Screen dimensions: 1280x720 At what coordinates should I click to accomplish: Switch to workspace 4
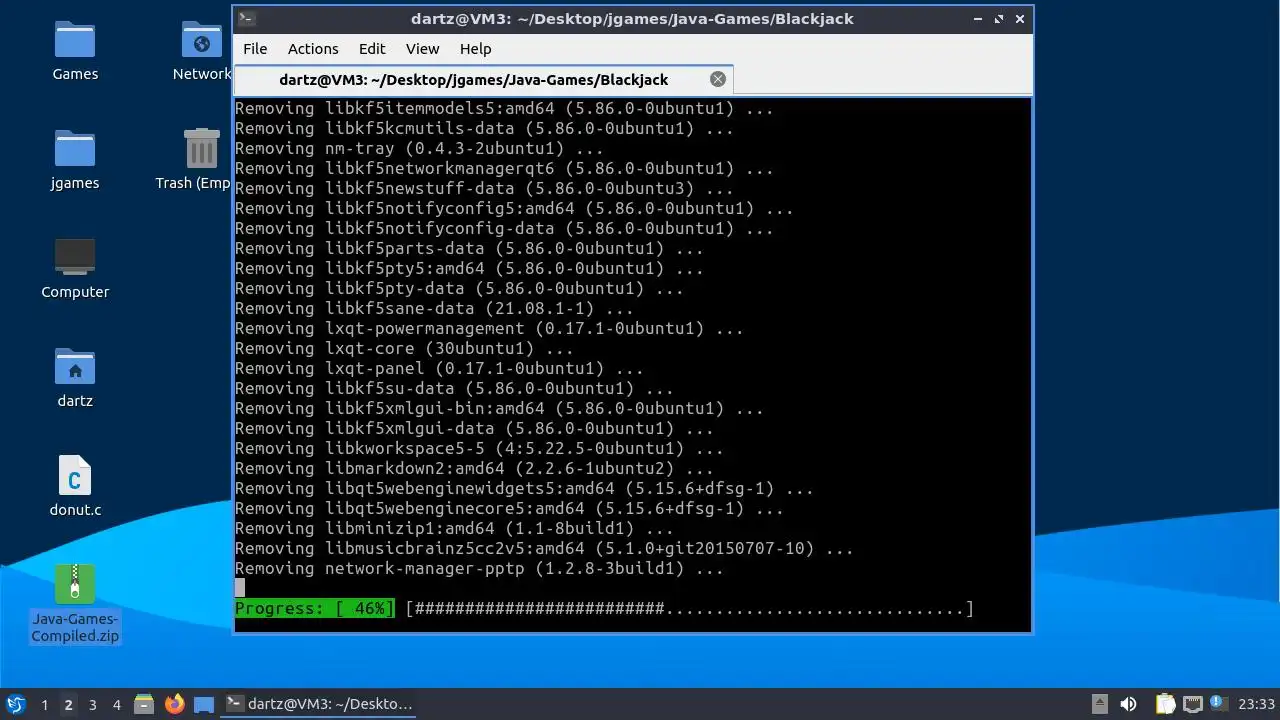pyautogui.click(x=116, y=704)
